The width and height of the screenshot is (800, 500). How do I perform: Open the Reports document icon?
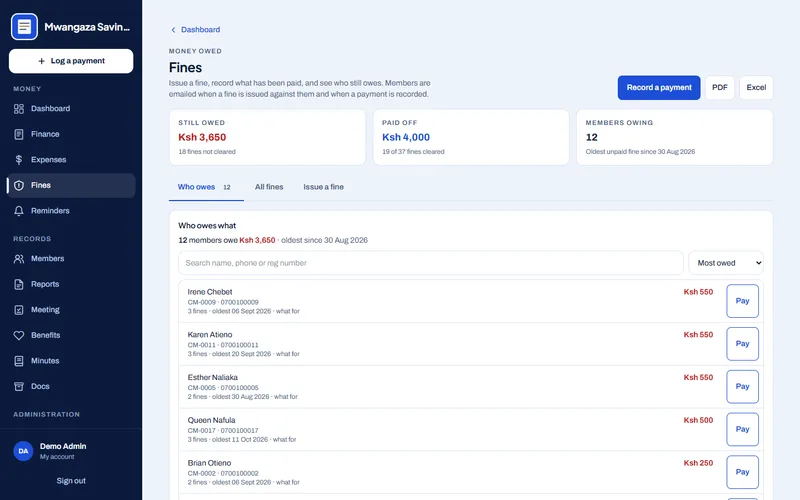(x=19, y=284)
